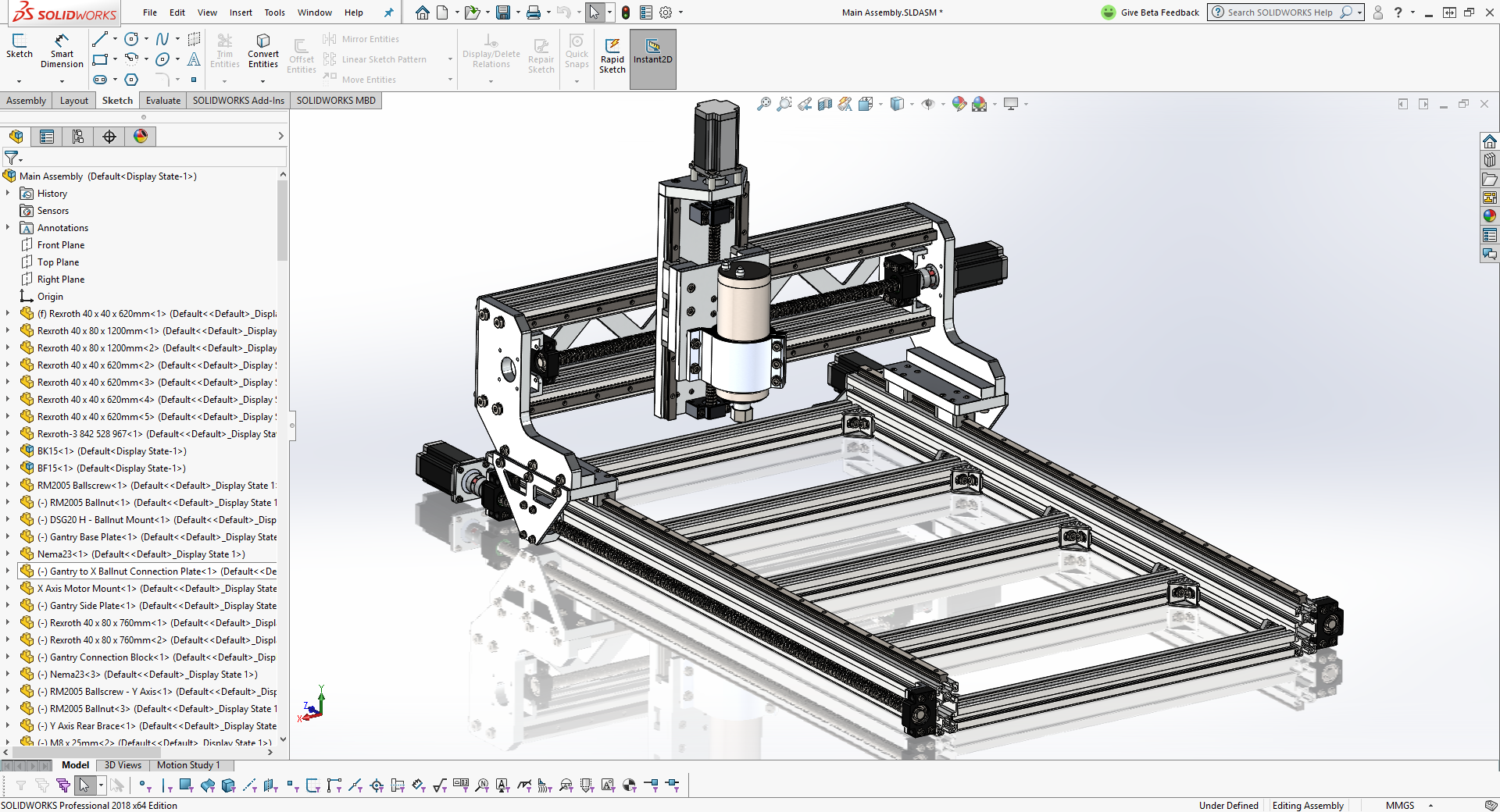Toggle Rapid Sketch mode
Screen dimensions: 1500x812
coord(612,55)
